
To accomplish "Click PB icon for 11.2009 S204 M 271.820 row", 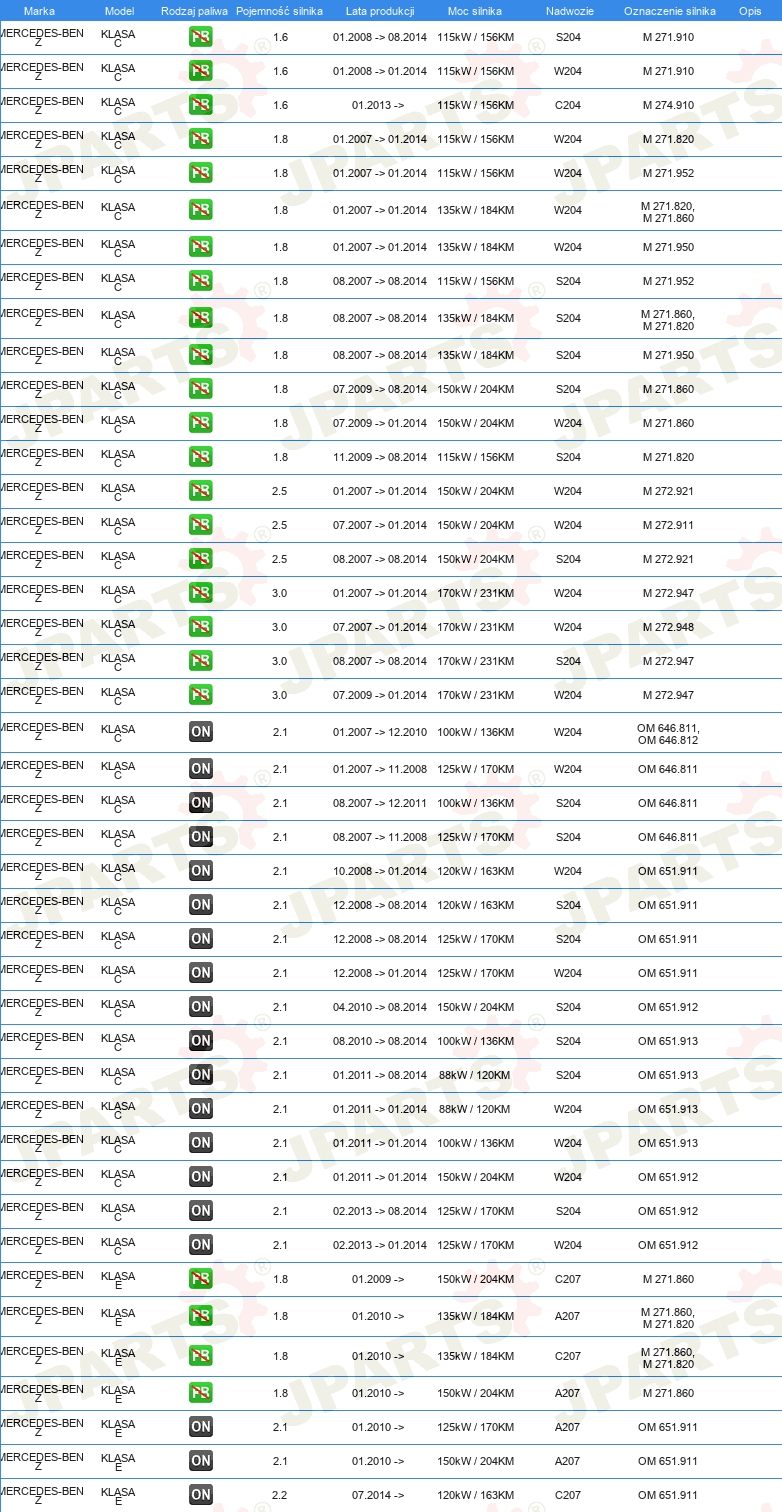I will click(201, 457).
